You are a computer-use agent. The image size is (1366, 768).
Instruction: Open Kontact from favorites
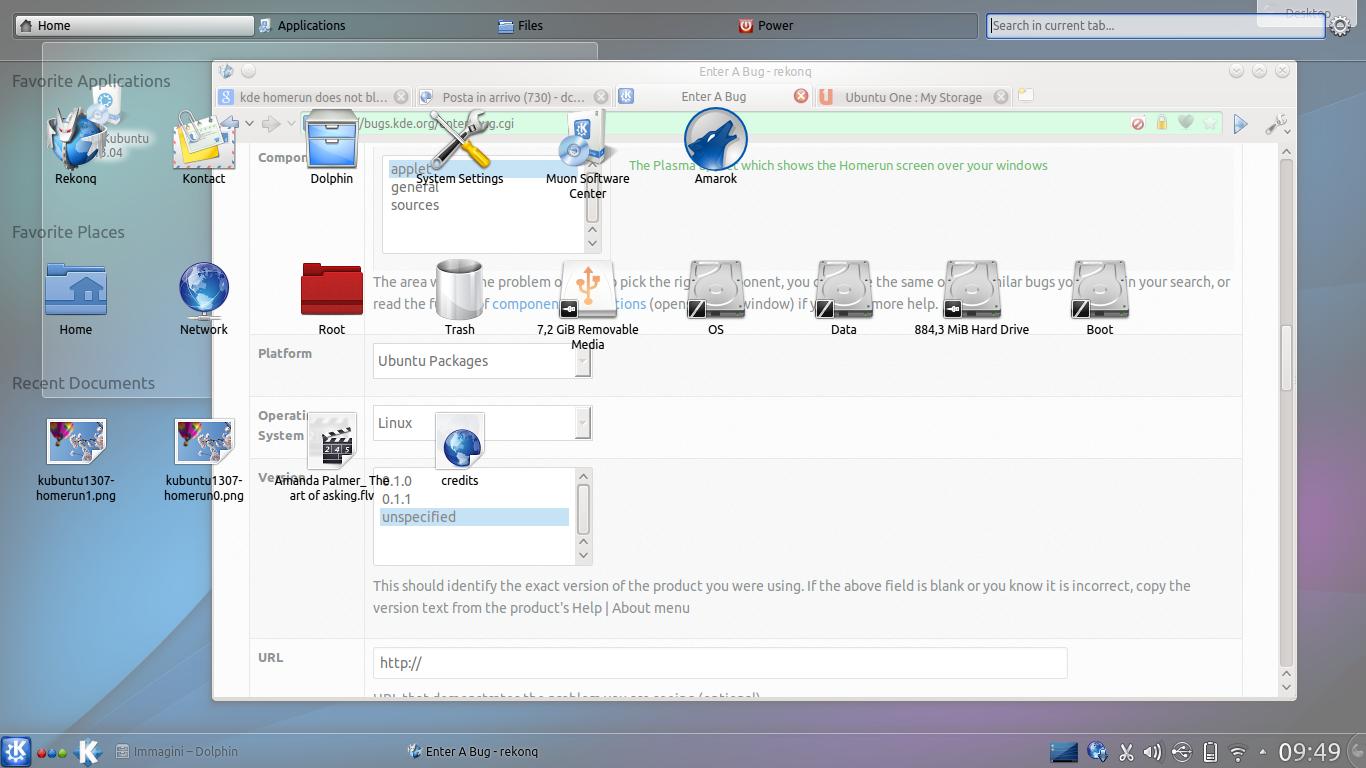pyautogui.click(x=203, y=147)
